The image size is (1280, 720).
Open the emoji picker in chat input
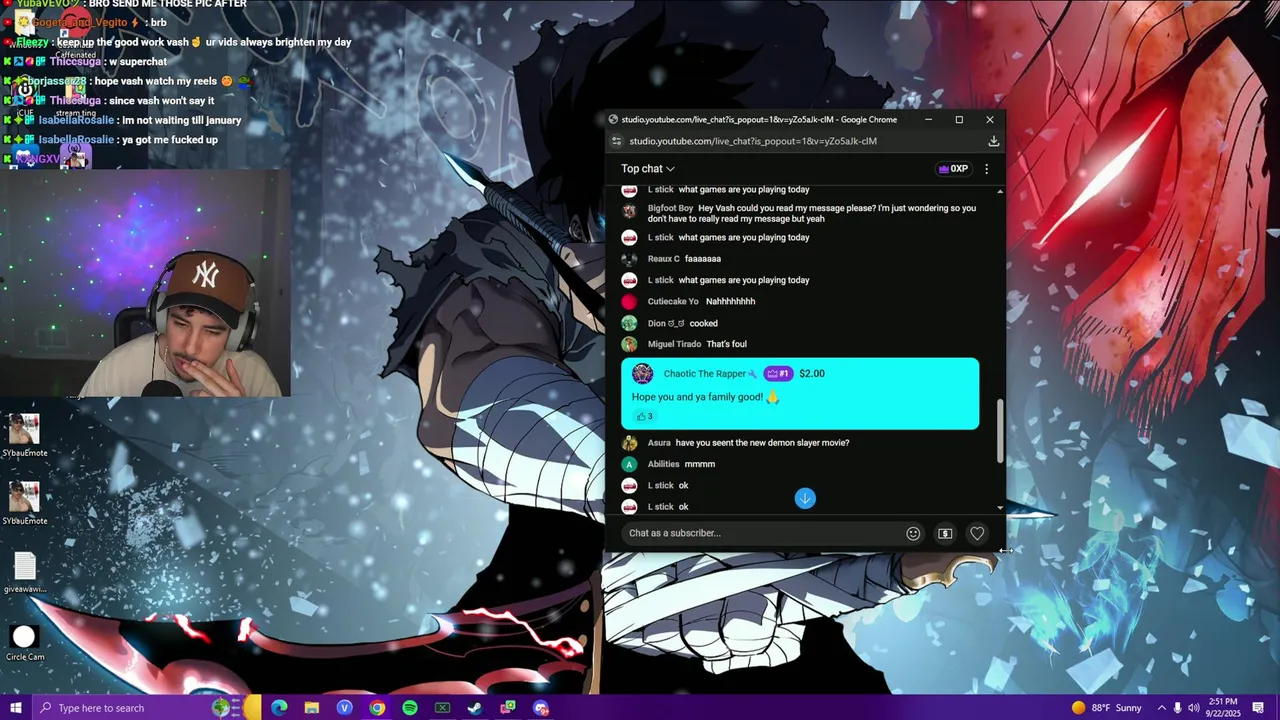[913, 533]
